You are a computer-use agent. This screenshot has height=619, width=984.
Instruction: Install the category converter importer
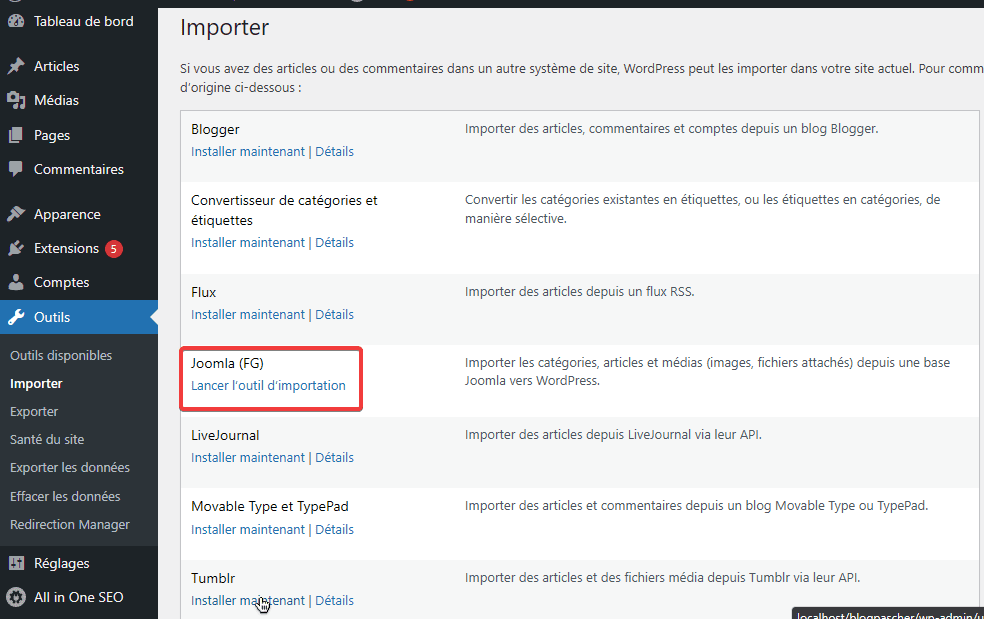point(248,242)
